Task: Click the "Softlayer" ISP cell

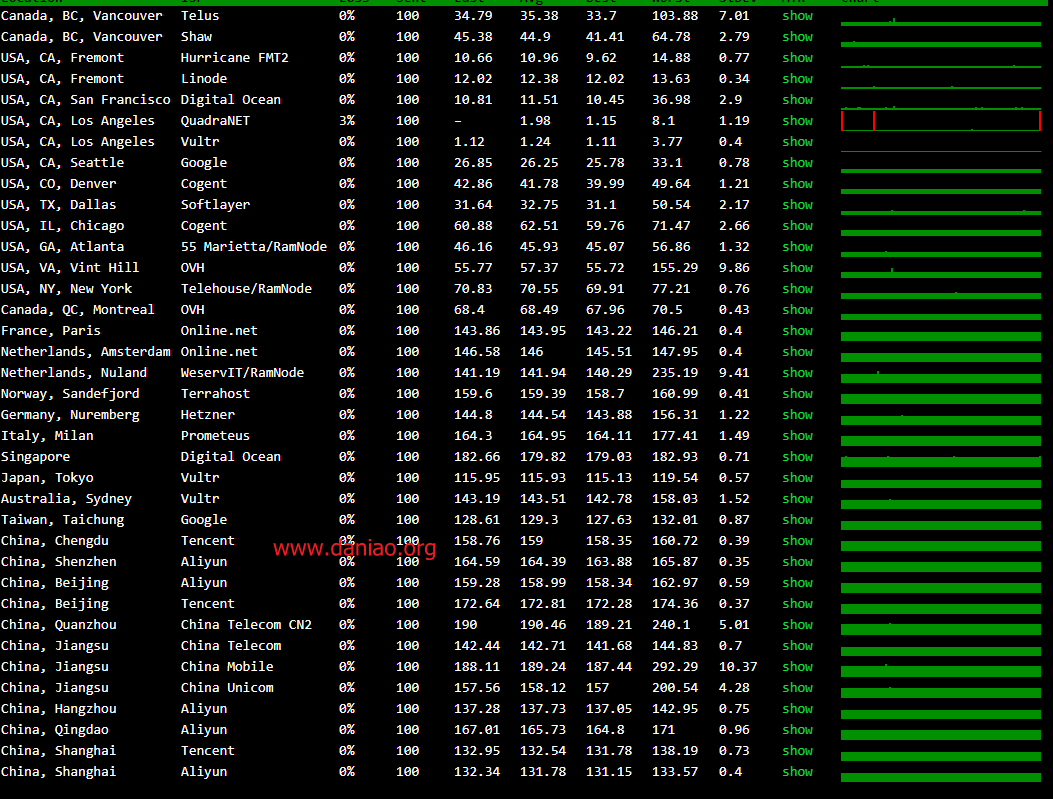Action: (215, 204)
